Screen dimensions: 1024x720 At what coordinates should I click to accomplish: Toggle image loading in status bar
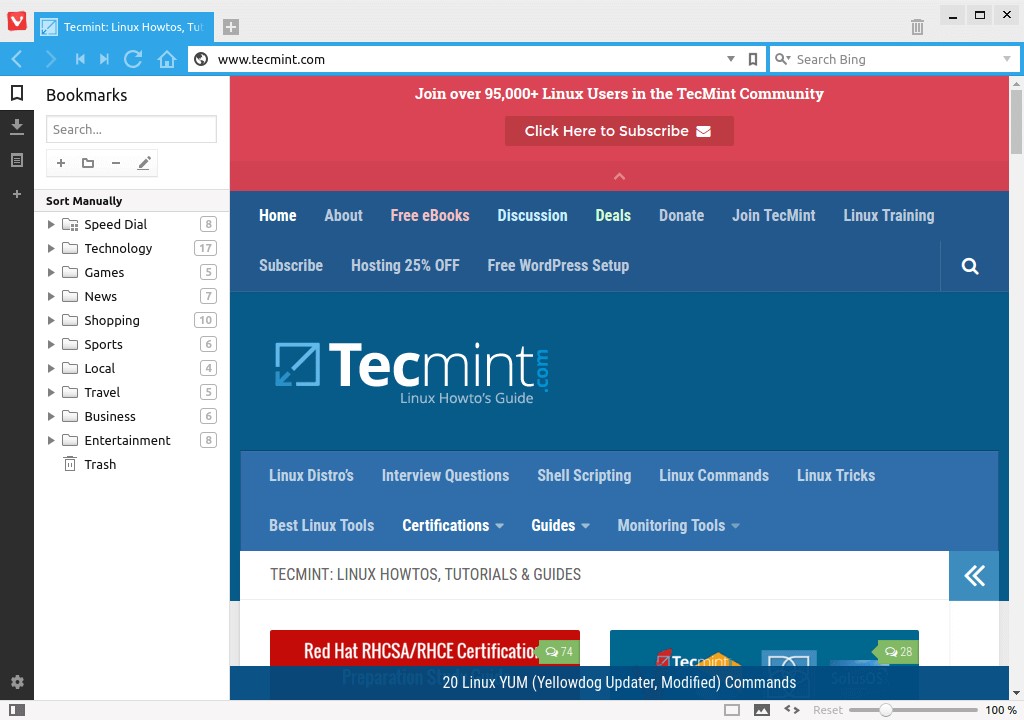[x=761, y=710]
